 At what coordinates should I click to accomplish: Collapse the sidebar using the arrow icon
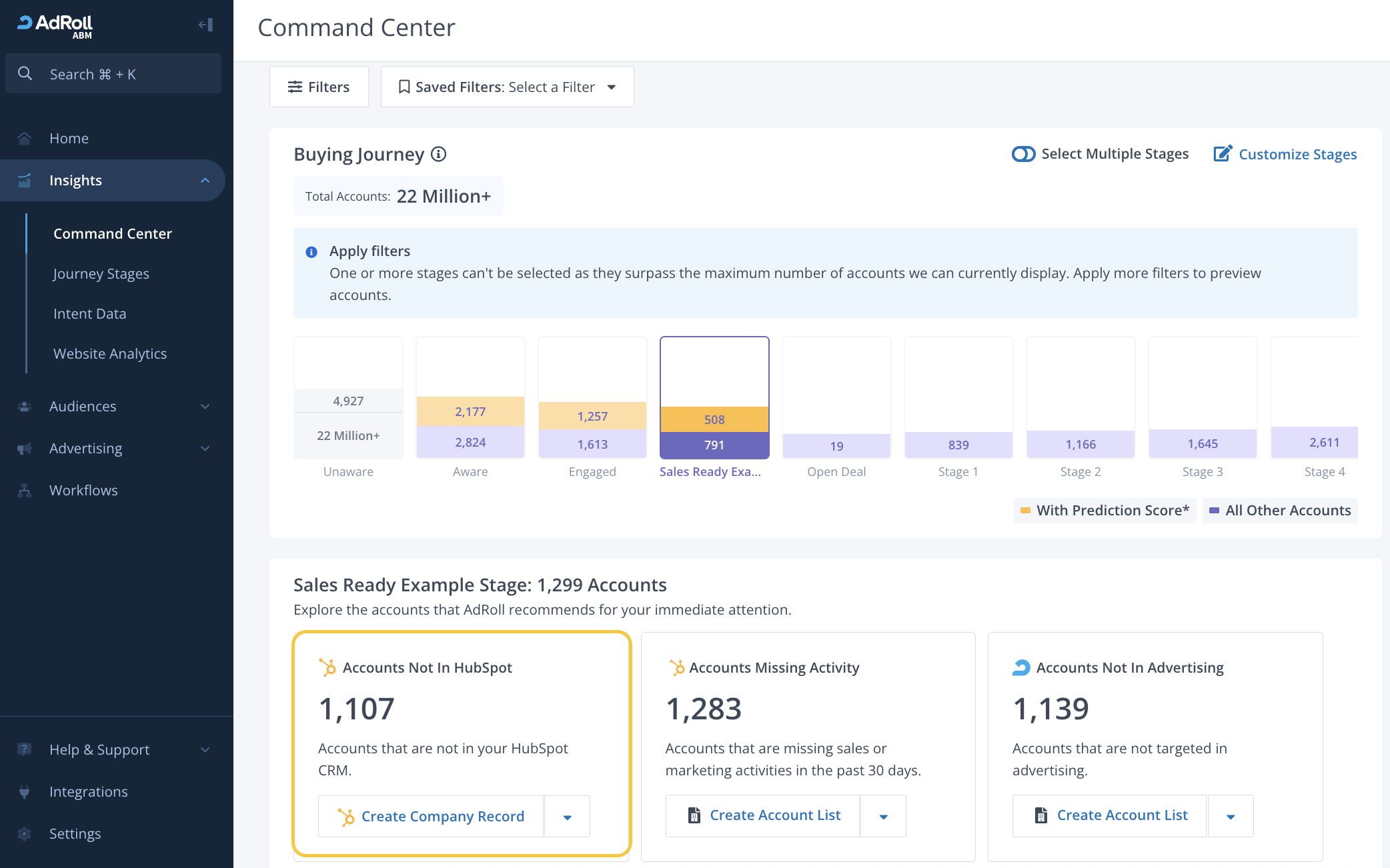(x=205, y=25)
